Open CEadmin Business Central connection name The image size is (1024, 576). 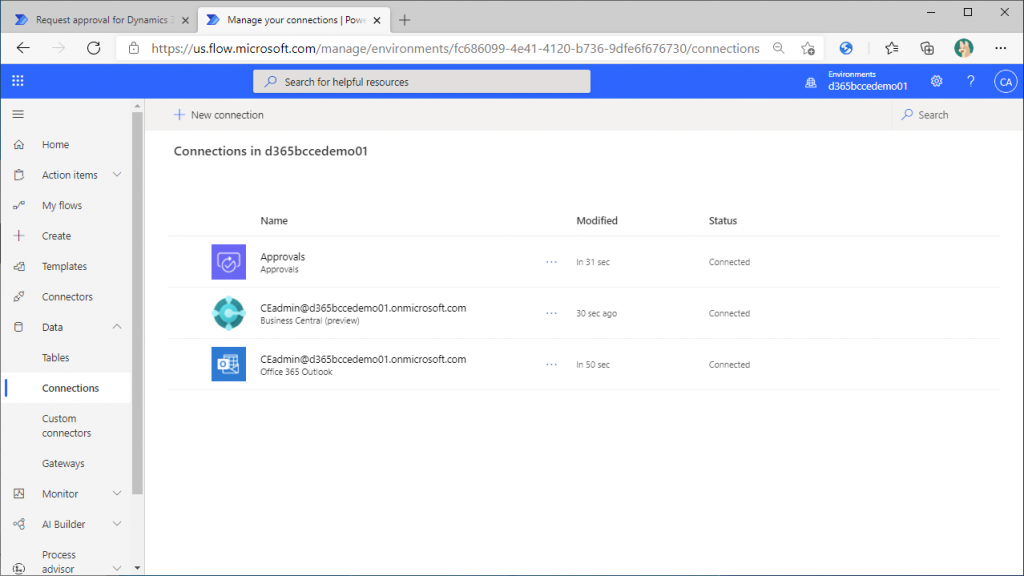363,308
